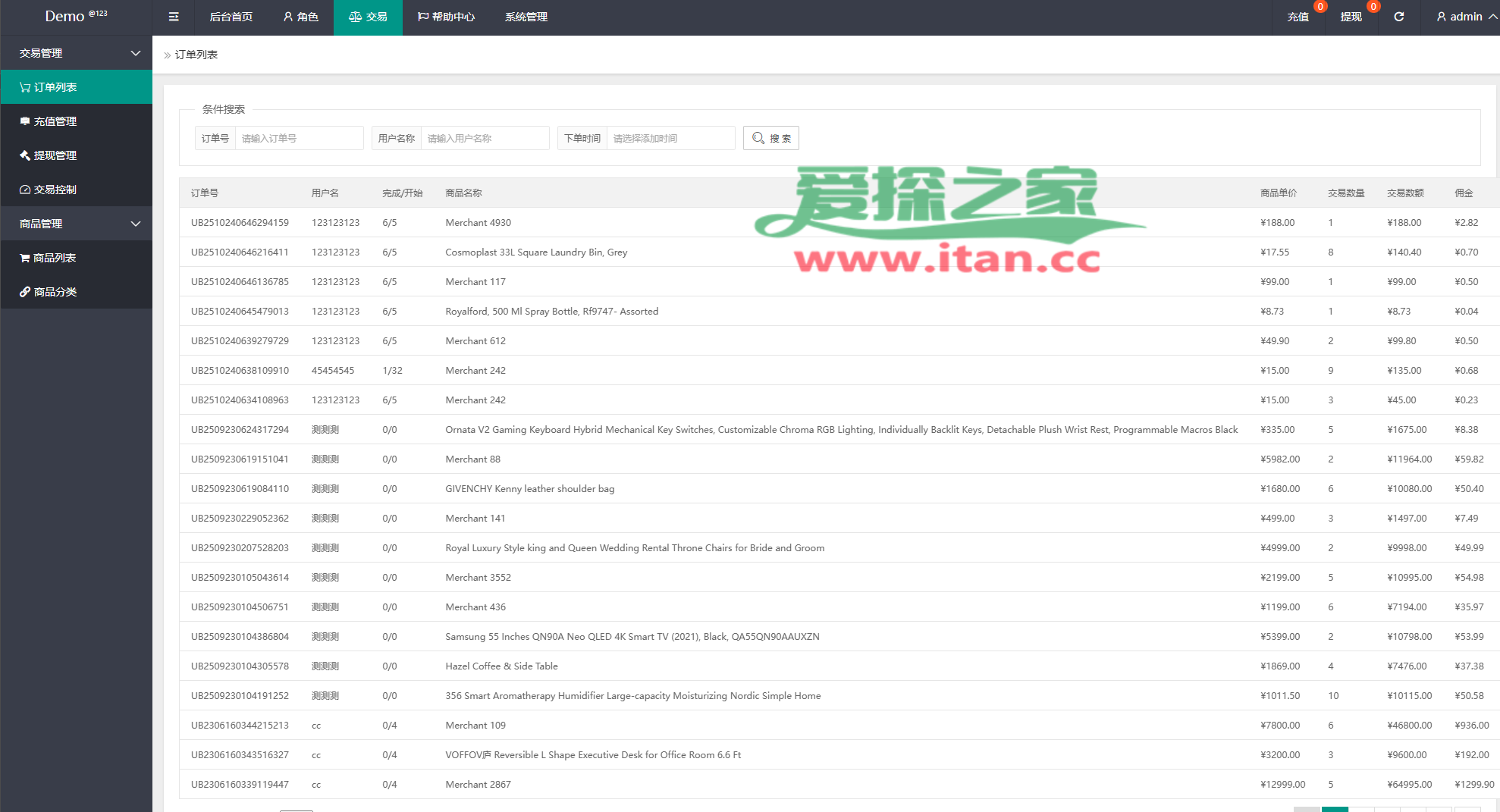Open the 系统管理 top menu
The image size is (1500, 812).
(526, 17)
